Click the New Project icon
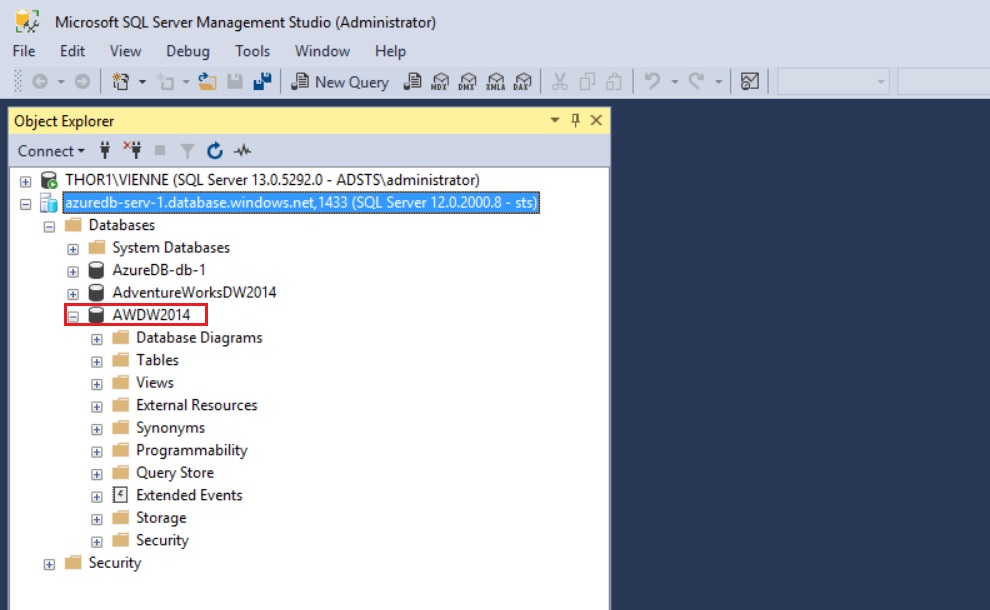Screen dimensions: 990x610 pyautogui.click(x=121, y=81)
